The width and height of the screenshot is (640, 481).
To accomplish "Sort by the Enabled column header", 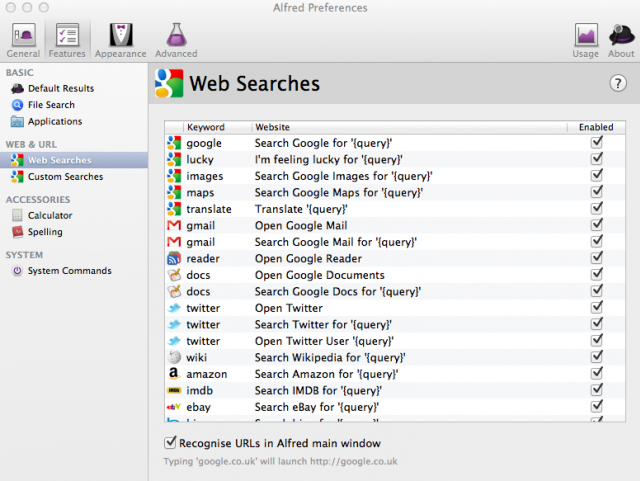I will 596,127.
